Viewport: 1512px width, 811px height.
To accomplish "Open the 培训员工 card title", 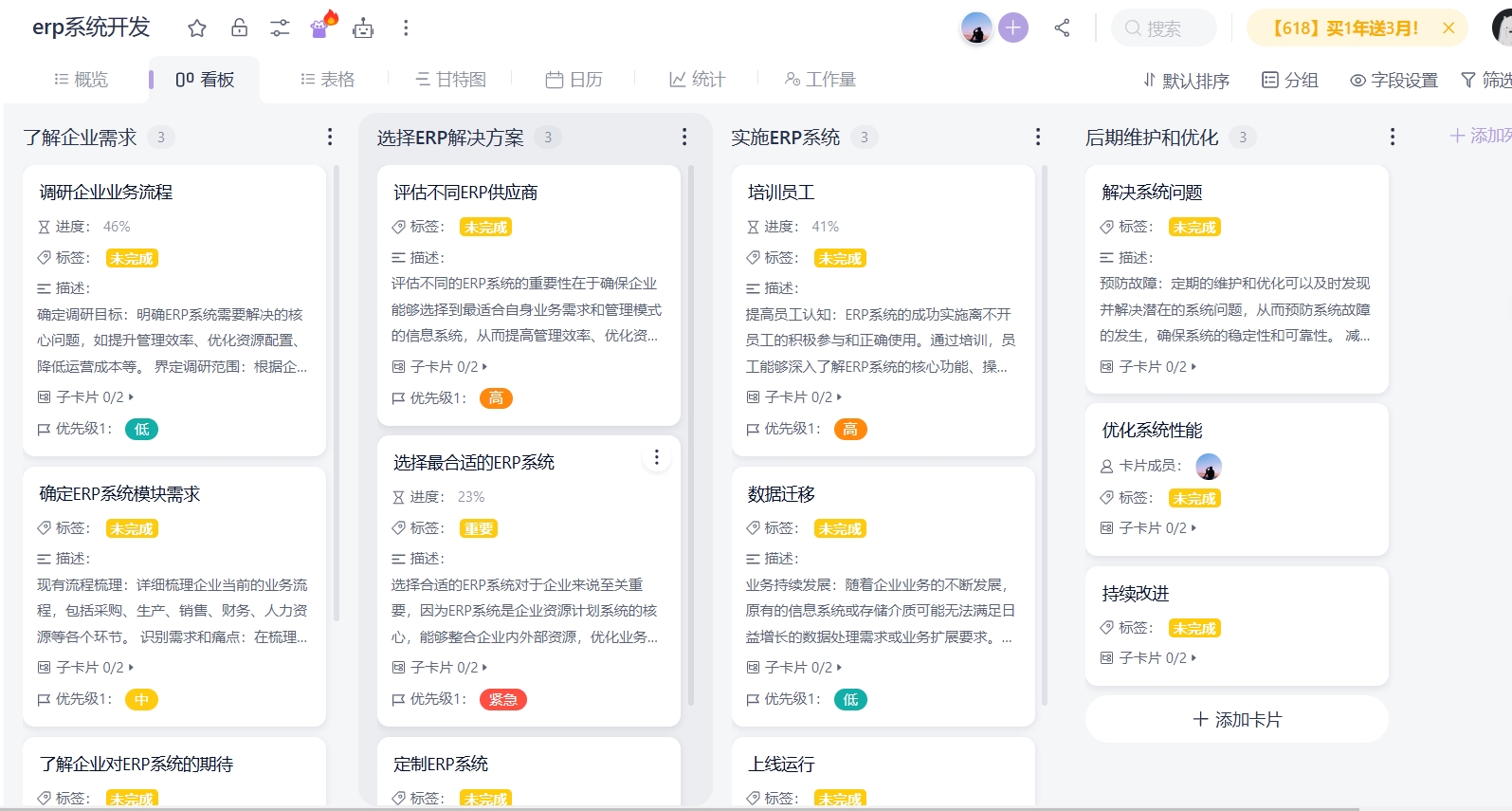I will click(x=781, y=193).
